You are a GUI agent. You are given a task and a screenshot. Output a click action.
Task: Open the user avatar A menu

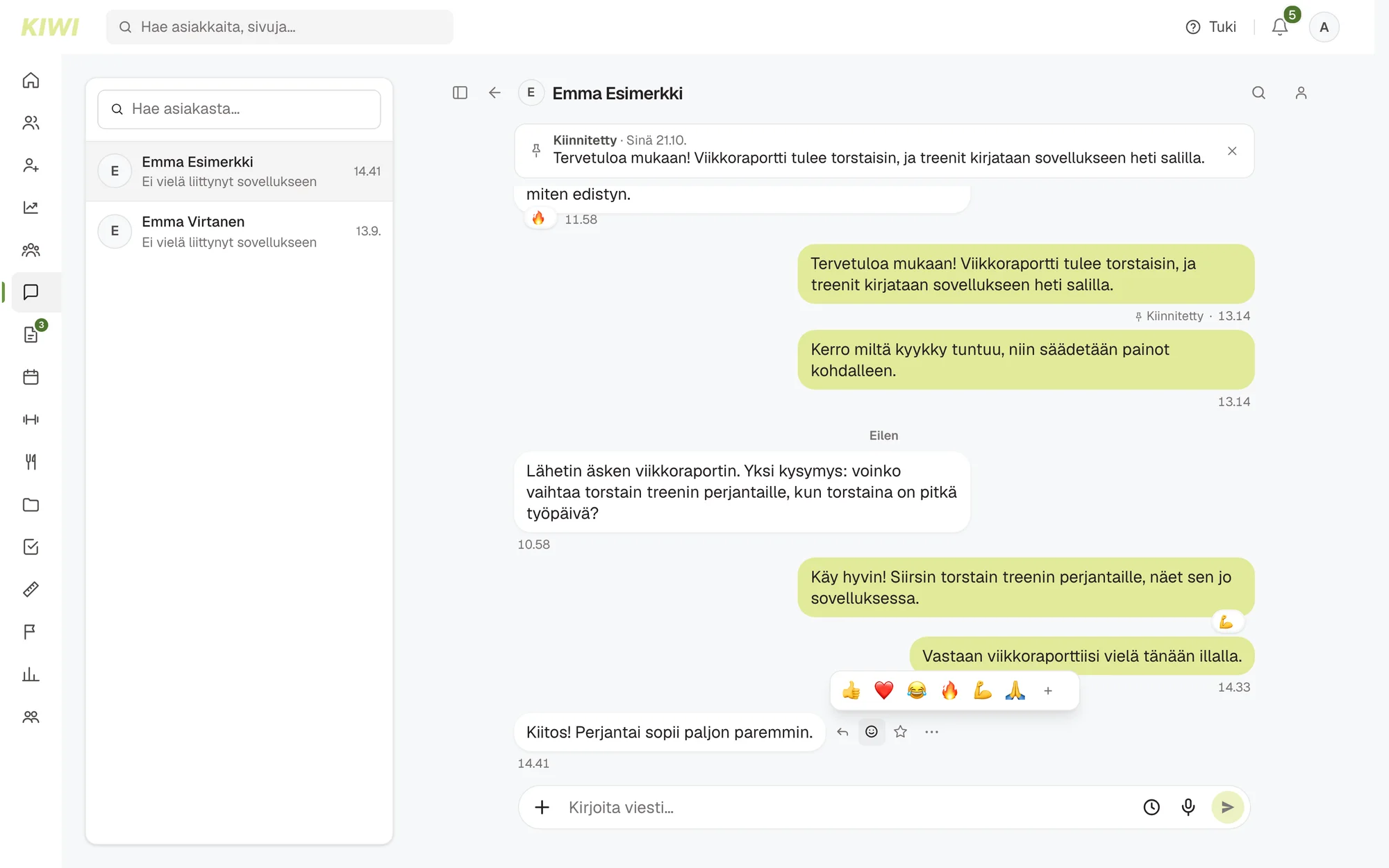coord(1324,27)
